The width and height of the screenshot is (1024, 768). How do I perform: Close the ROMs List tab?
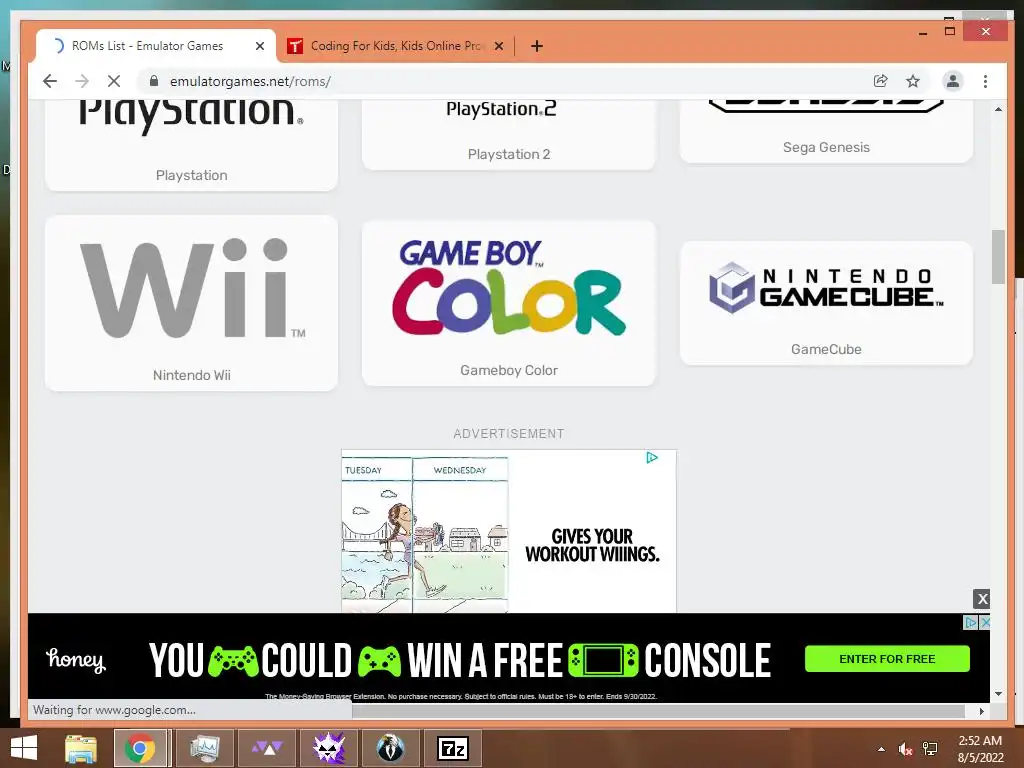pyautogui.click(x=260, y=46)
